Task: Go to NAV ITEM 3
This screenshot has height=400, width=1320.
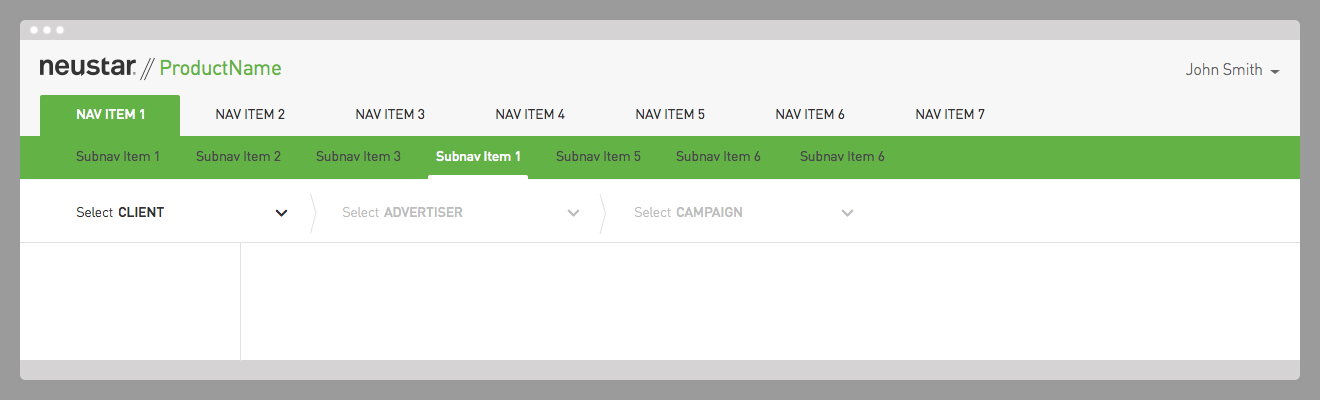Action: pos(390,115)
